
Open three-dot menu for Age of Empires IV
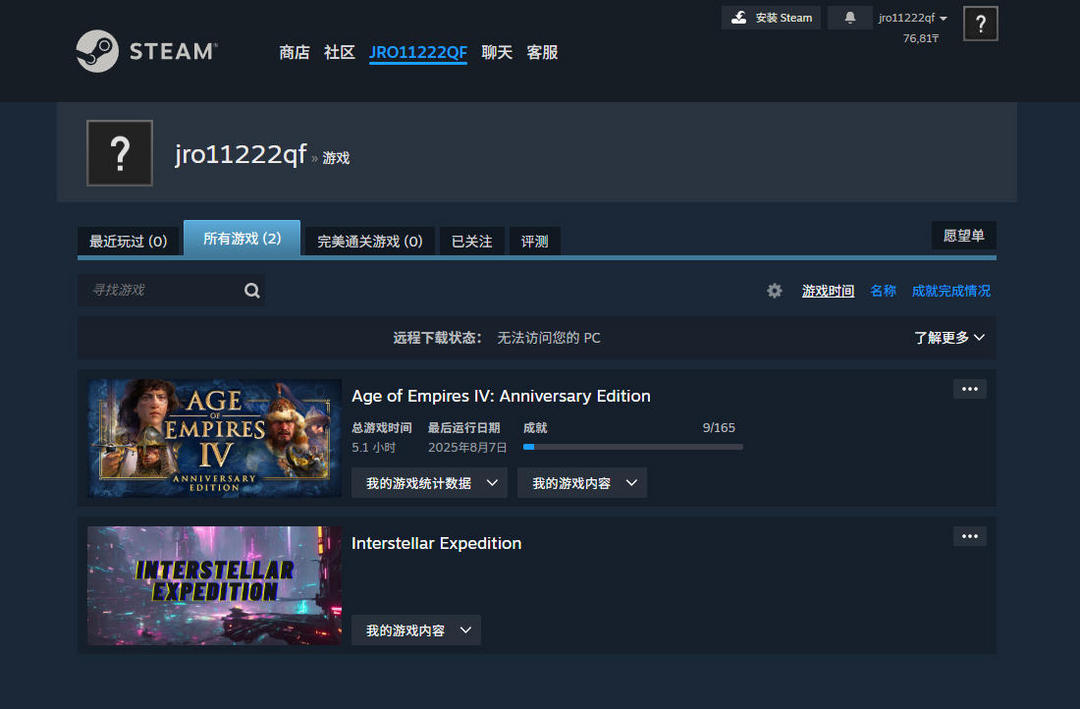[x=969, y=389]
